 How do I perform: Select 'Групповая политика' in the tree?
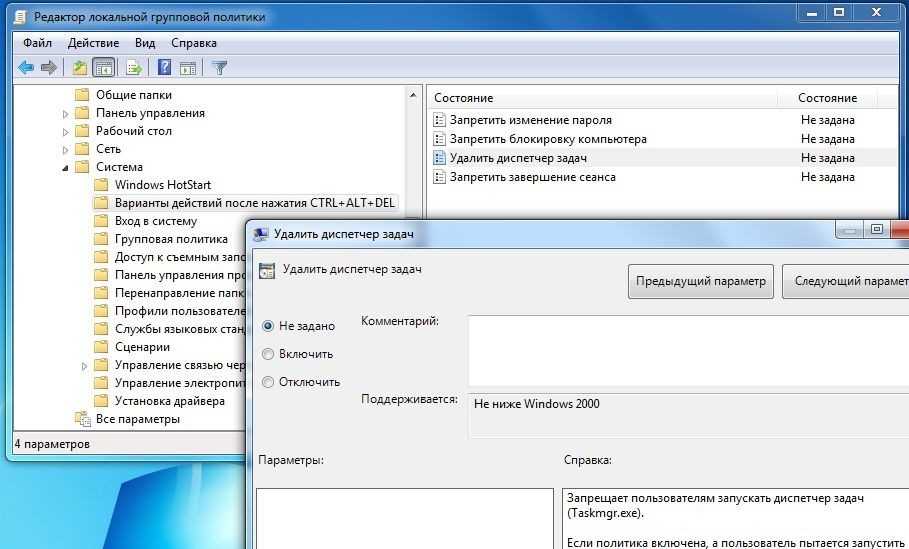tap(171, 239)
